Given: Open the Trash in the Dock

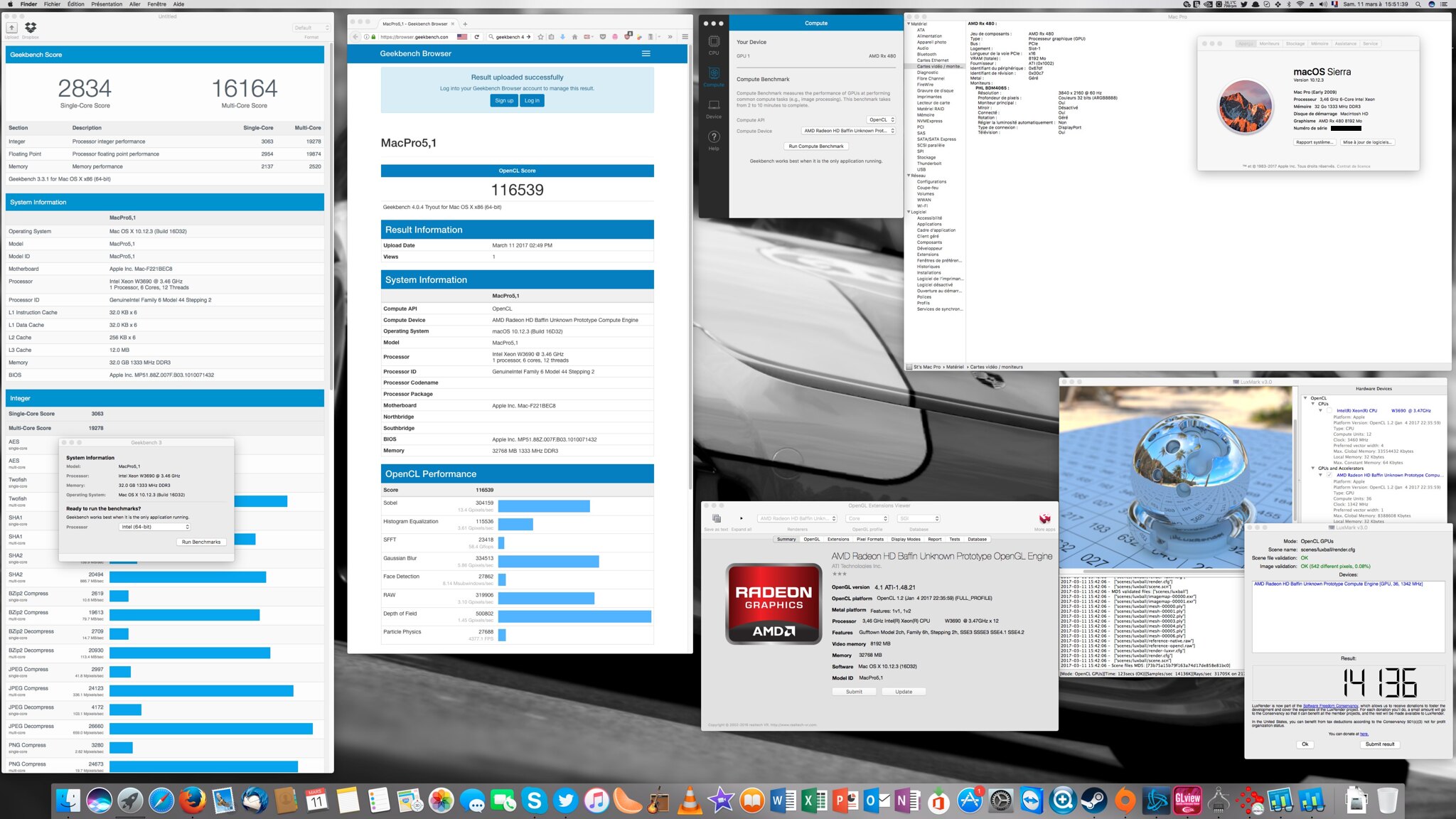Looking at the screenshot, I should [1387, 801].
